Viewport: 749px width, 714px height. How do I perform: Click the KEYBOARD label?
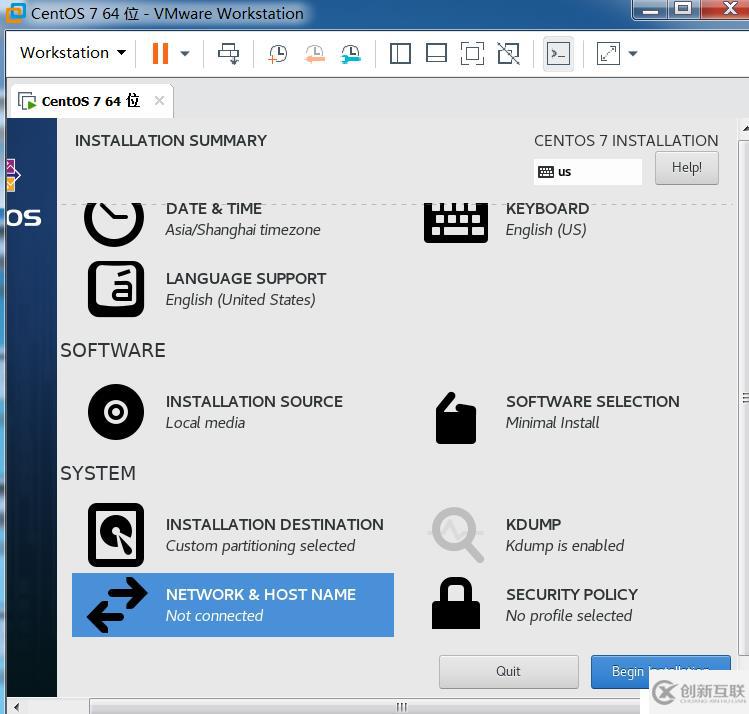547,209
